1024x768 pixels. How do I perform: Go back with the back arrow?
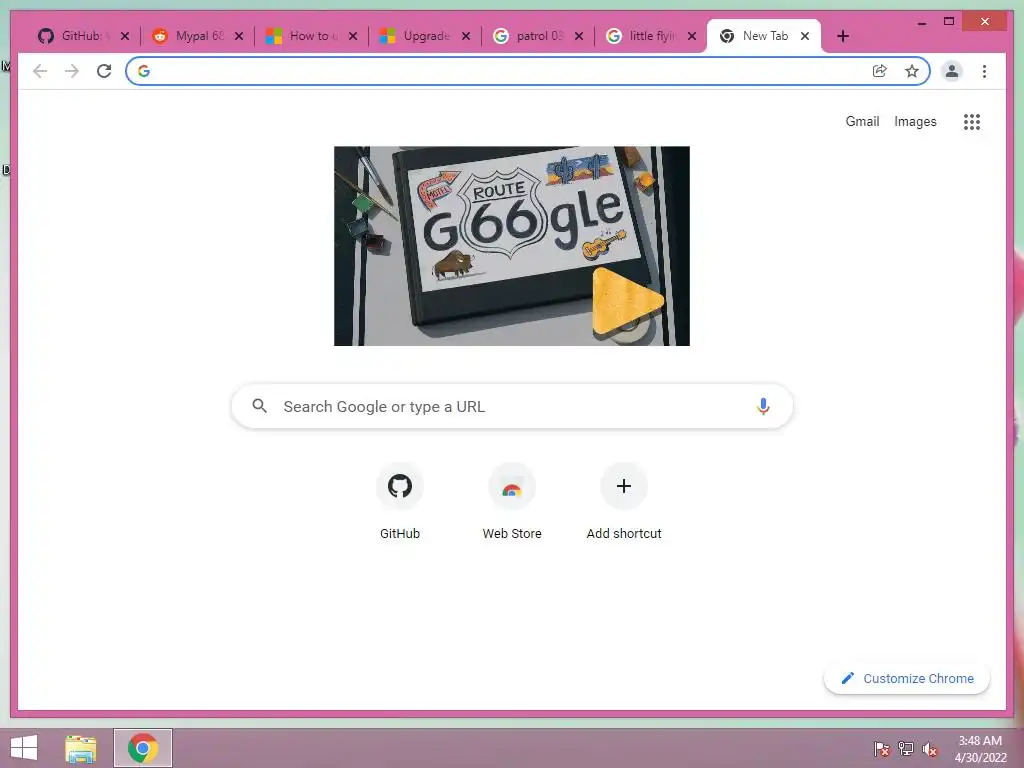(40, 71)
